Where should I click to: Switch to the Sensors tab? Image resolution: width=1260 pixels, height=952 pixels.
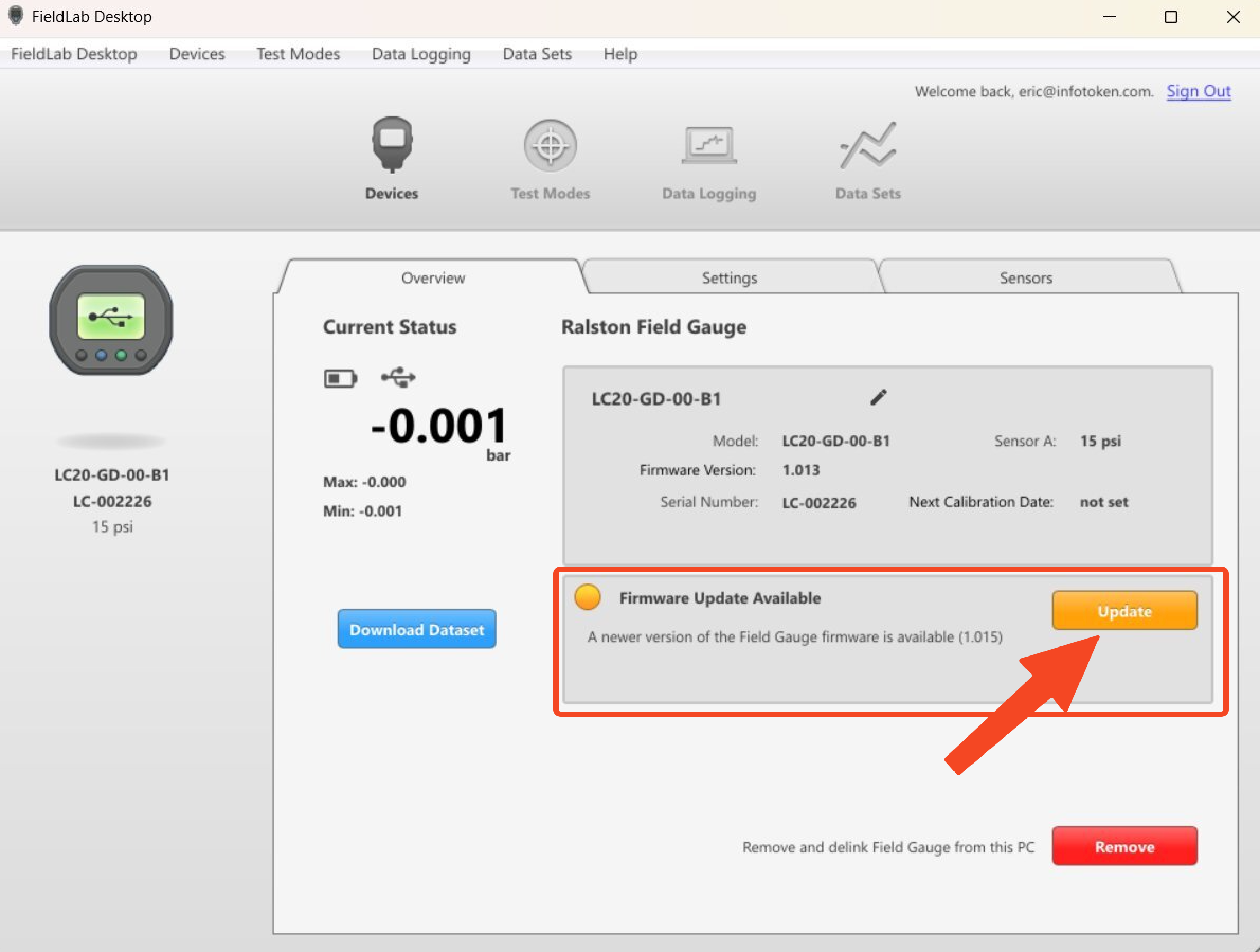coord(1026,277)
